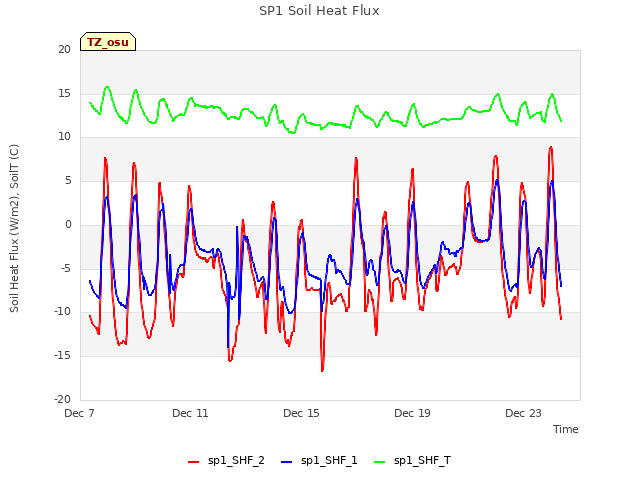Toggle the sp1_SHF_T legend entry
Screen dimensions: 640x480
point(412,461)
